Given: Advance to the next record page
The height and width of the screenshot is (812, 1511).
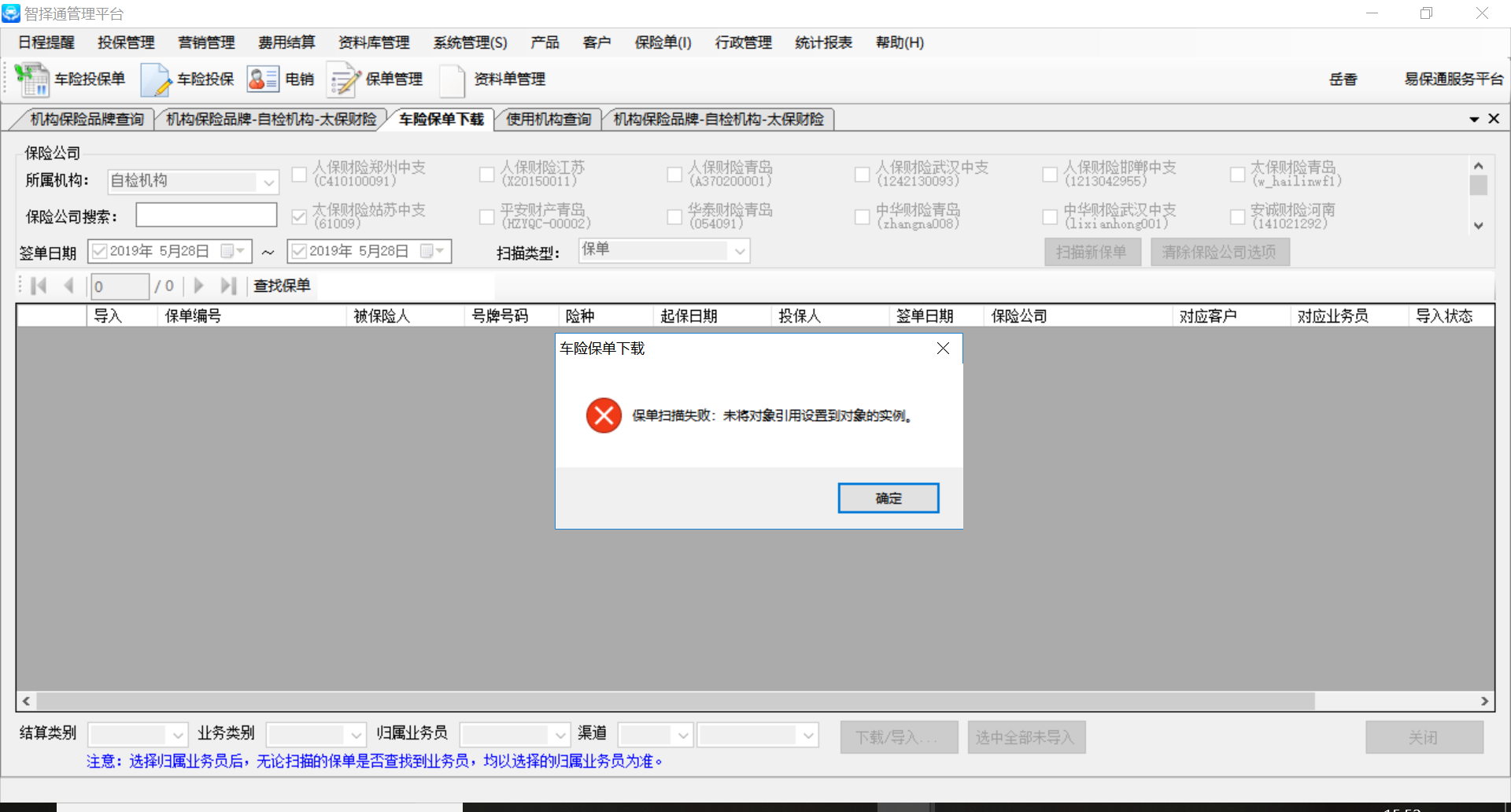Looking at the screenshot, I should [x=198, y=286].
